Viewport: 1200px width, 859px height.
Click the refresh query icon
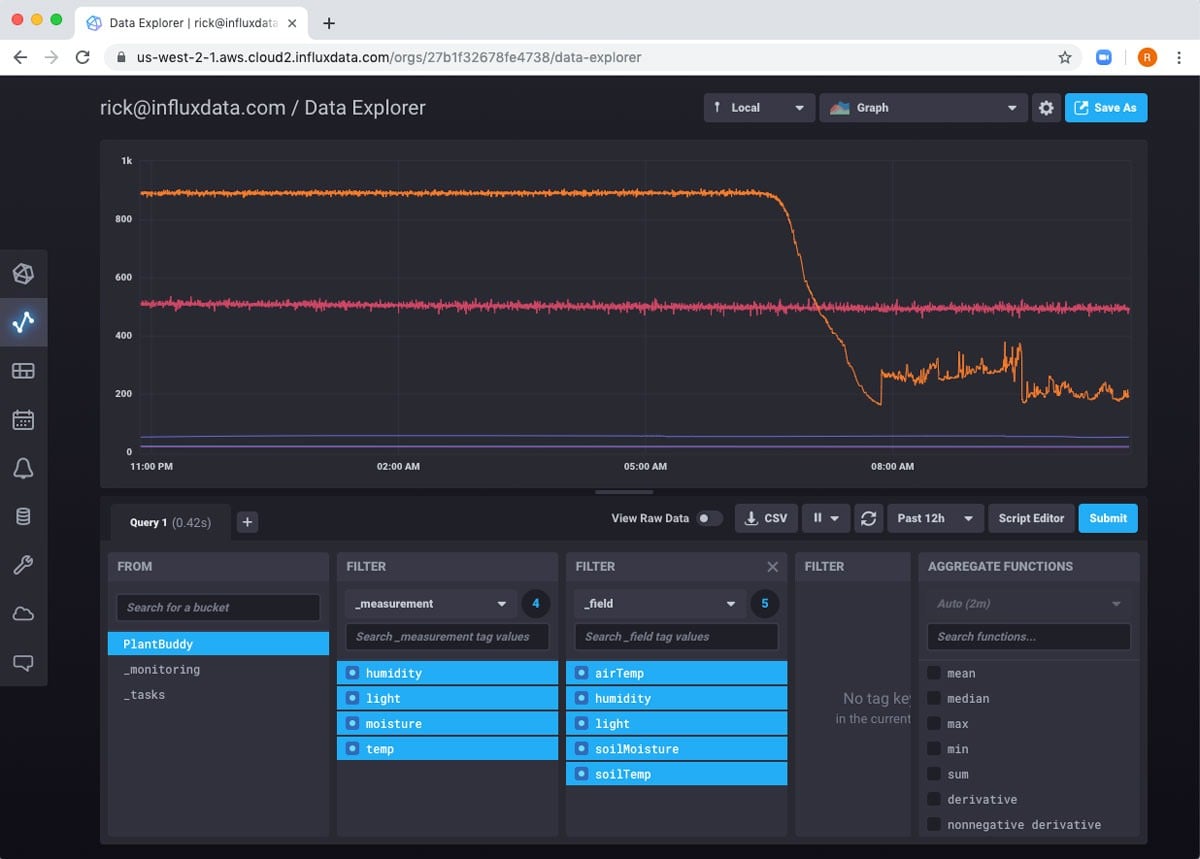click(x=868, y=518)
